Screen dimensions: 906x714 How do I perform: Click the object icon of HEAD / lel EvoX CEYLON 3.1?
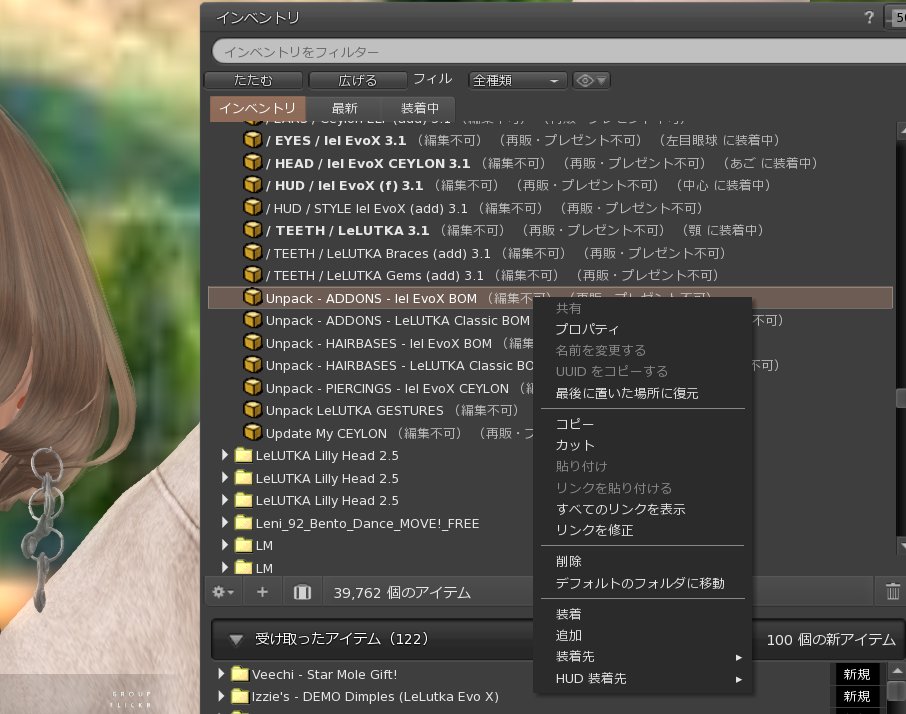[253, 162]
